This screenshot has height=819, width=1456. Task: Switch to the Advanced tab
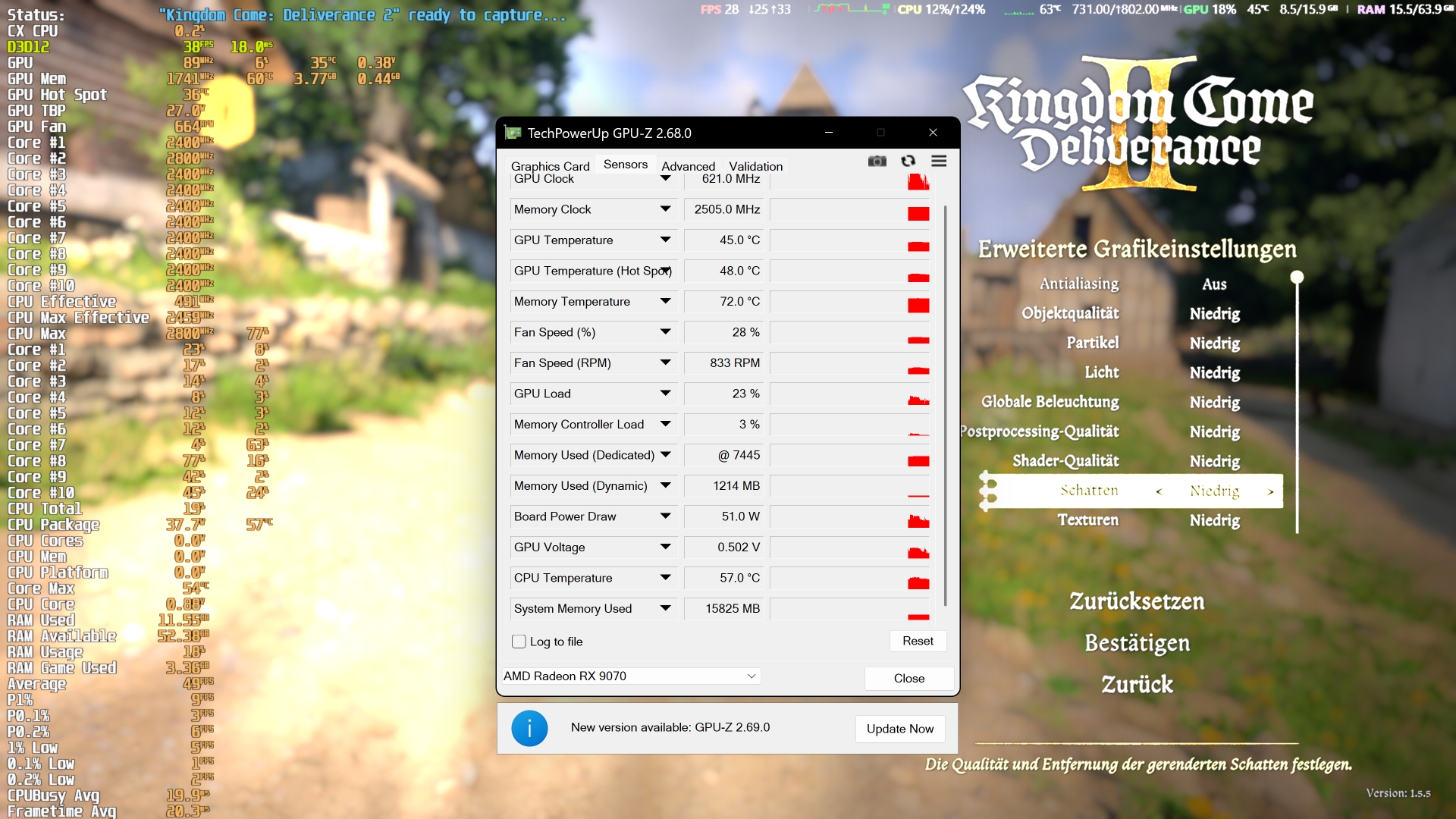point(688,166)
